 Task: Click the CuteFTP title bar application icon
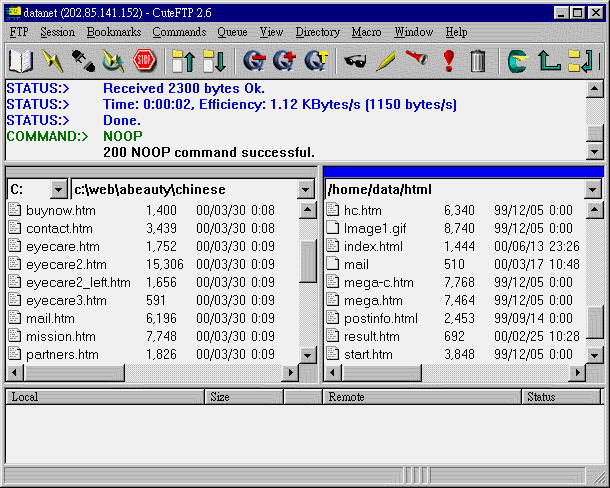point(14,12)
